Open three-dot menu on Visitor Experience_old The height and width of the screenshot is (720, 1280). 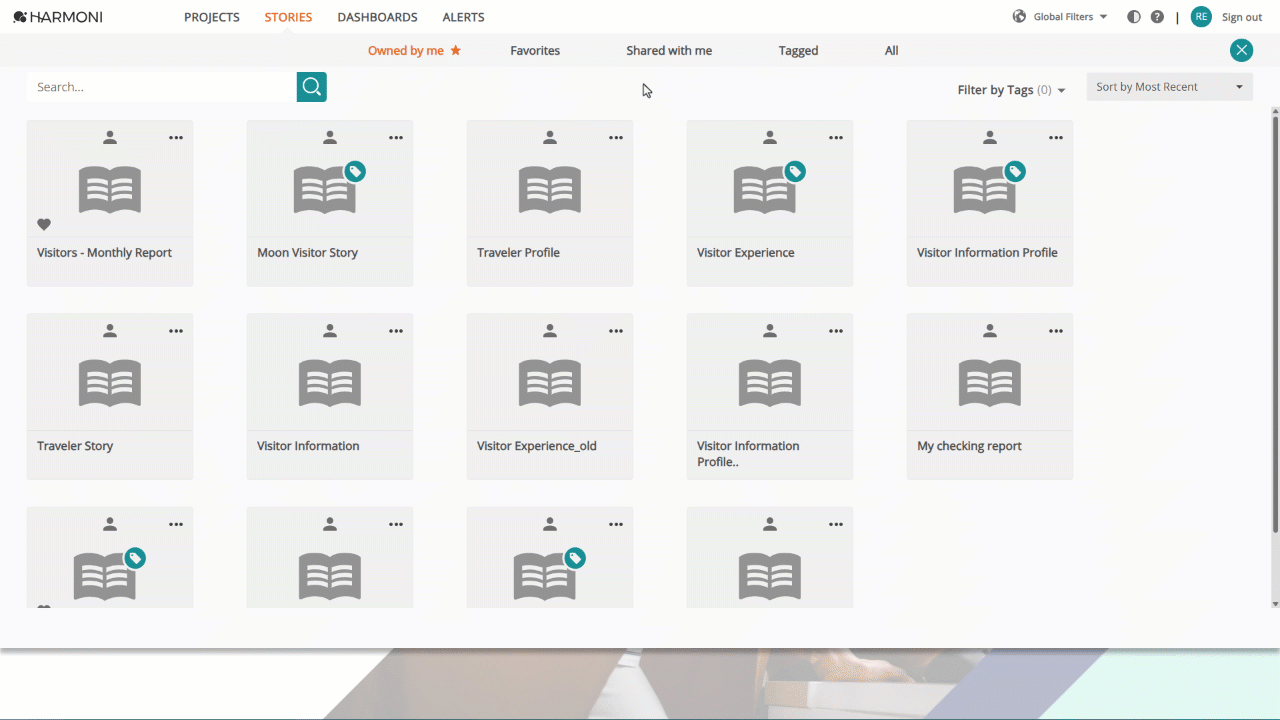point(616,331)
